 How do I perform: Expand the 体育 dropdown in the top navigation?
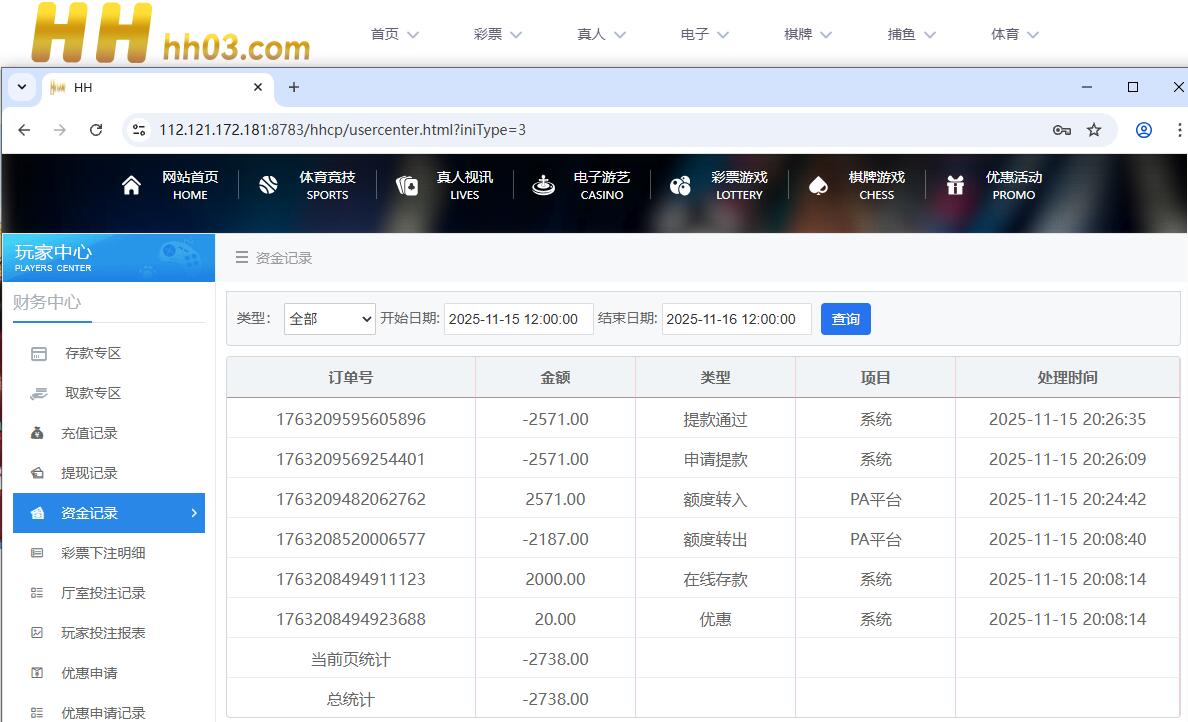pos(1015,34)
